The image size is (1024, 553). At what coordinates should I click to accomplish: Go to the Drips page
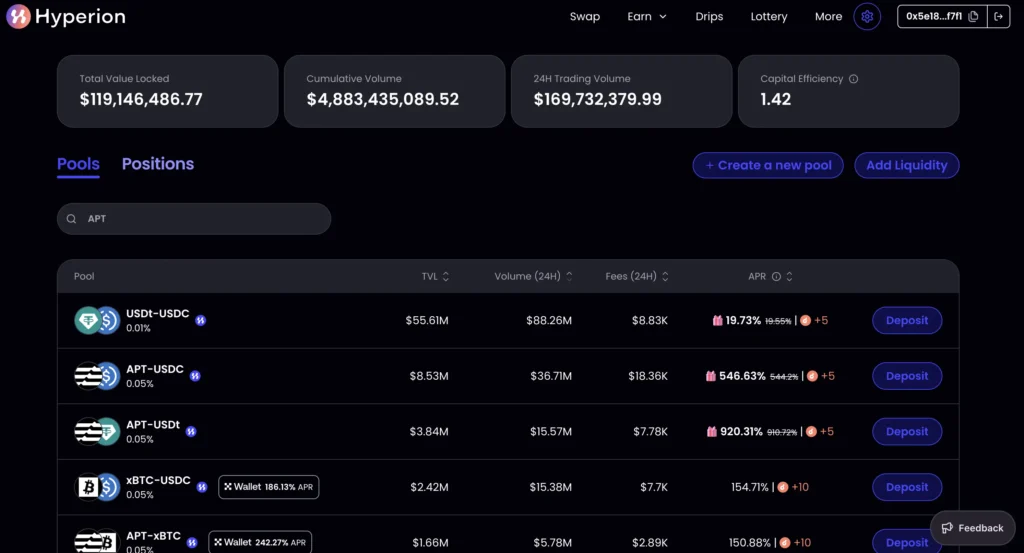(x=709, y=16)
